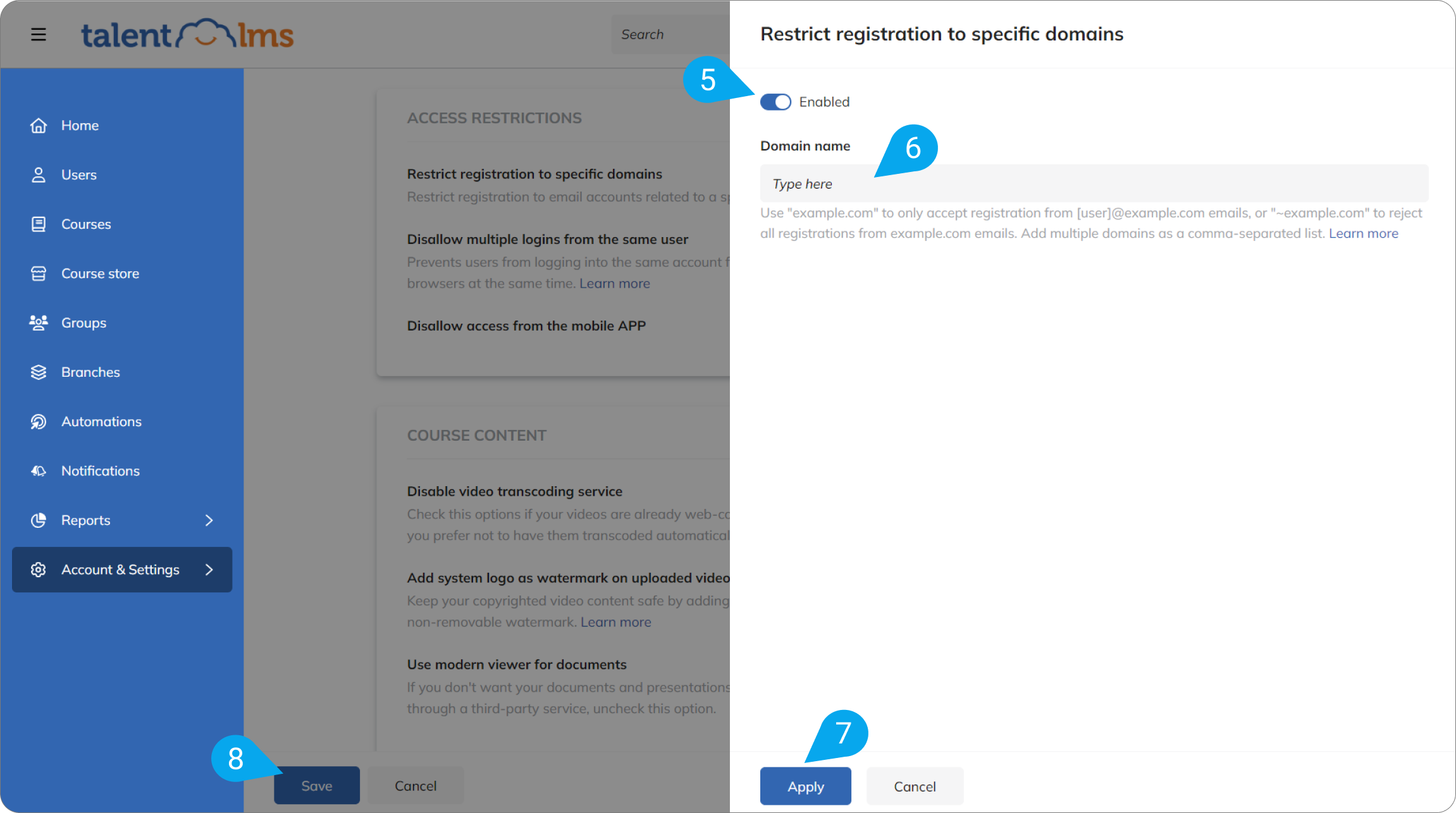Open the Learn more link about domains
1456x813 pixels.
pyautogui.click(x=1364, y=233)
